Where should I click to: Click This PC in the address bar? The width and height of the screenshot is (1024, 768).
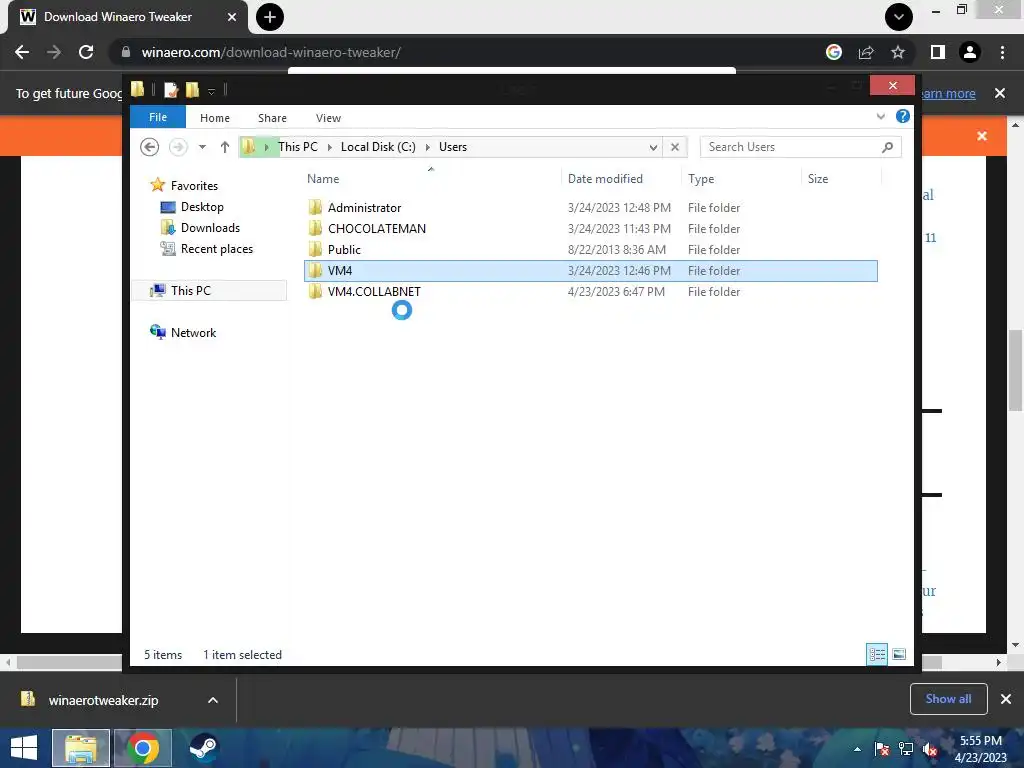point(298,147)
